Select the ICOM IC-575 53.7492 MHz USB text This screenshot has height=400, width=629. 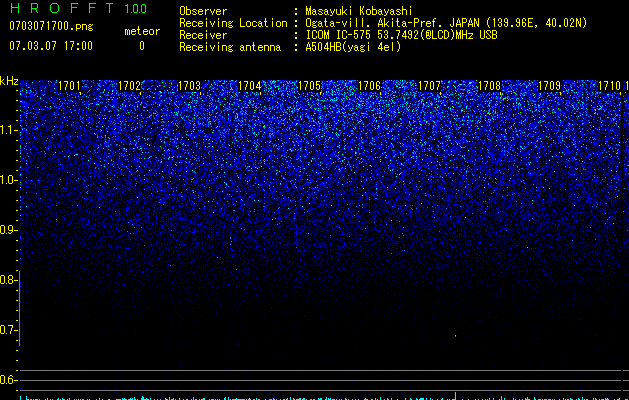pyautogui.click(x=401, y=35)
